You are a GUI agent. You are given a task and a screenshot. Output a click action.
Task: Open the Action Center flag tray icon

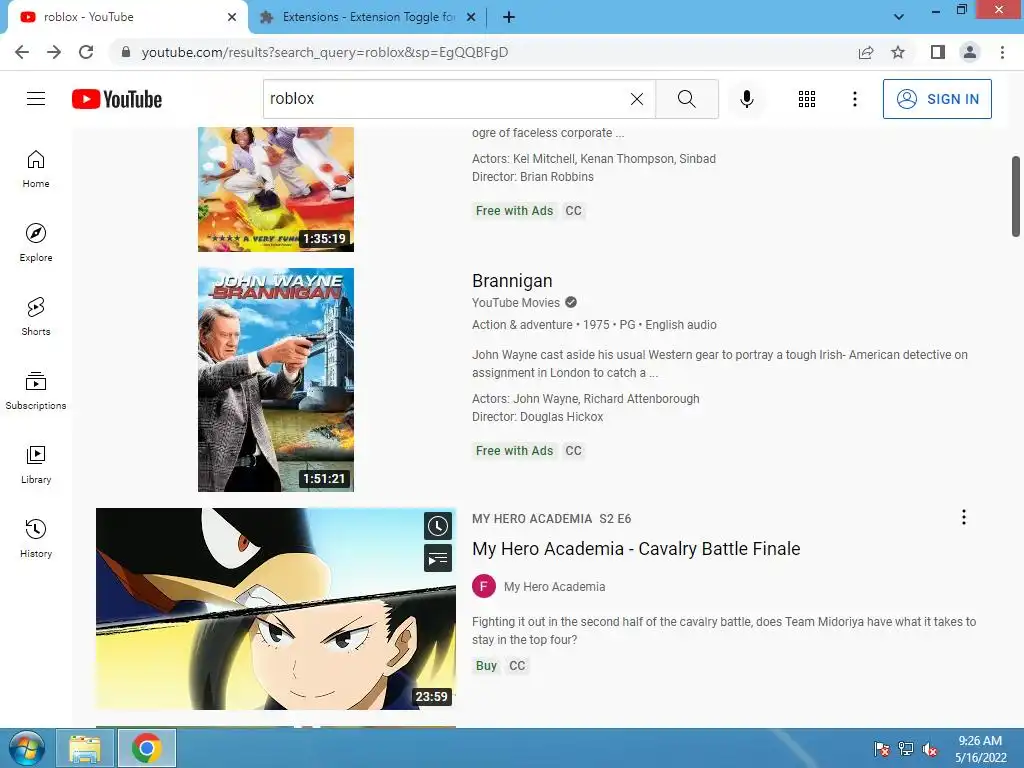coord(882,749)
